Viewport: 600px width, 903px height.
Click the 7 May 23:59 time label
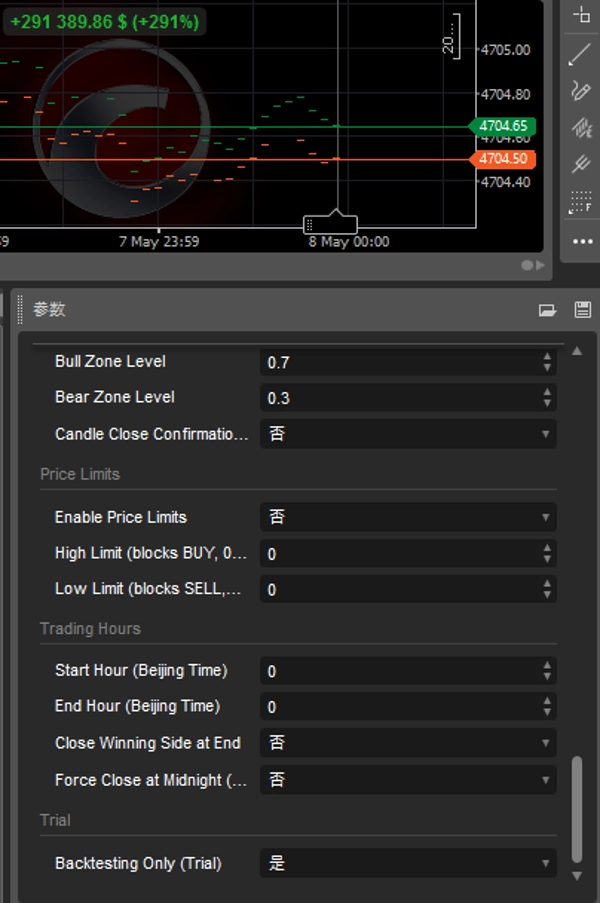click(159, 241)
